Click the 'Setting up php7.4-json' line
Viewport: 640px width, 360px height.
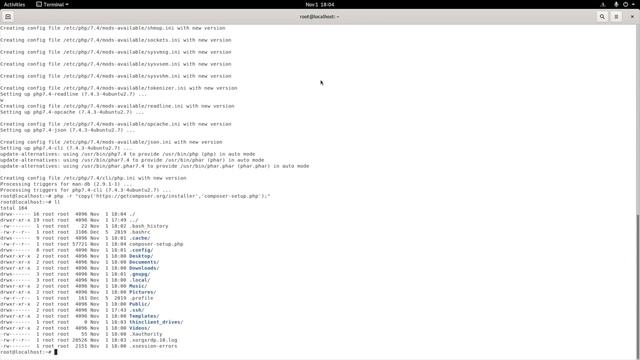(67, 130)
